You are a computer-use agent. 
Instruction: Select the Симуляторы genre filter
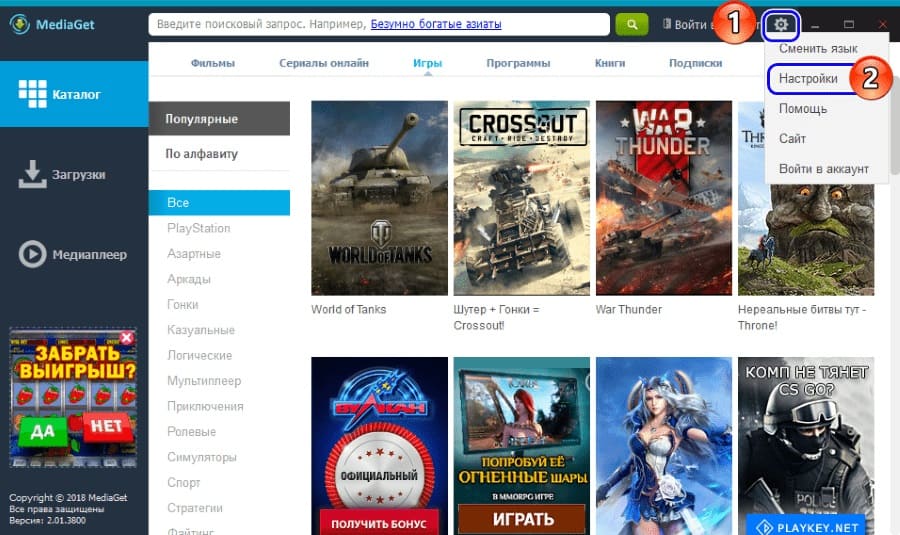coord(201,457)
